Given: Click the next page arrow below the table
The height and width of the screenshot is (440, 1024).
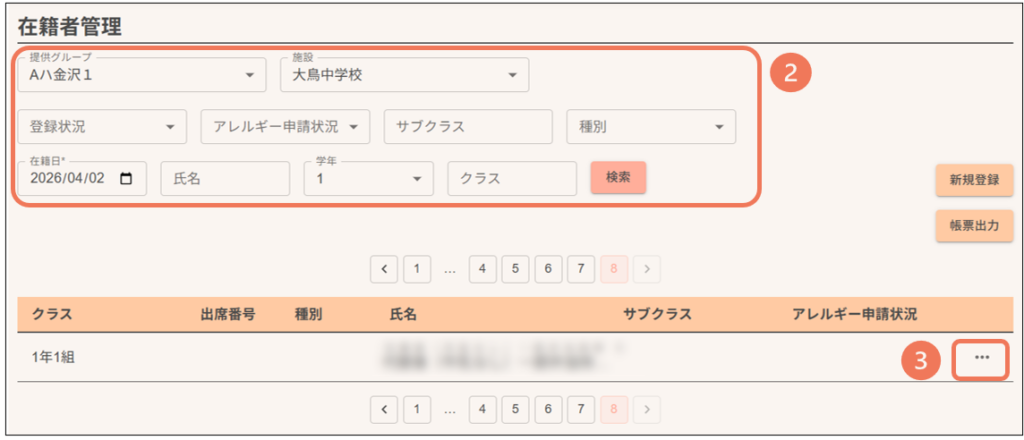Looking at the screenshot, I should point(647,408).
